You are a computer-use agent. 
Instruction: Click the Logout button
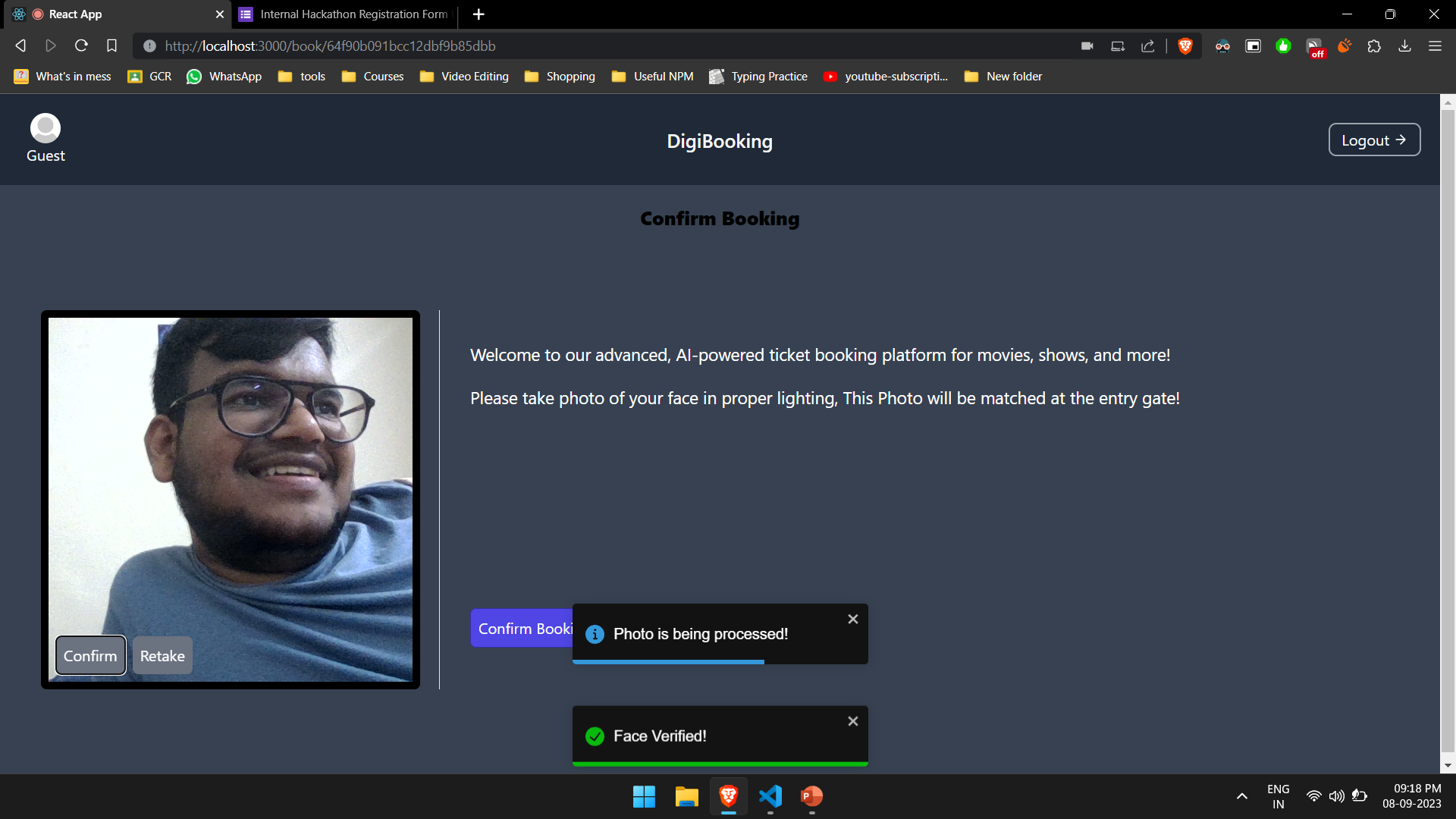coord(1374,140)
